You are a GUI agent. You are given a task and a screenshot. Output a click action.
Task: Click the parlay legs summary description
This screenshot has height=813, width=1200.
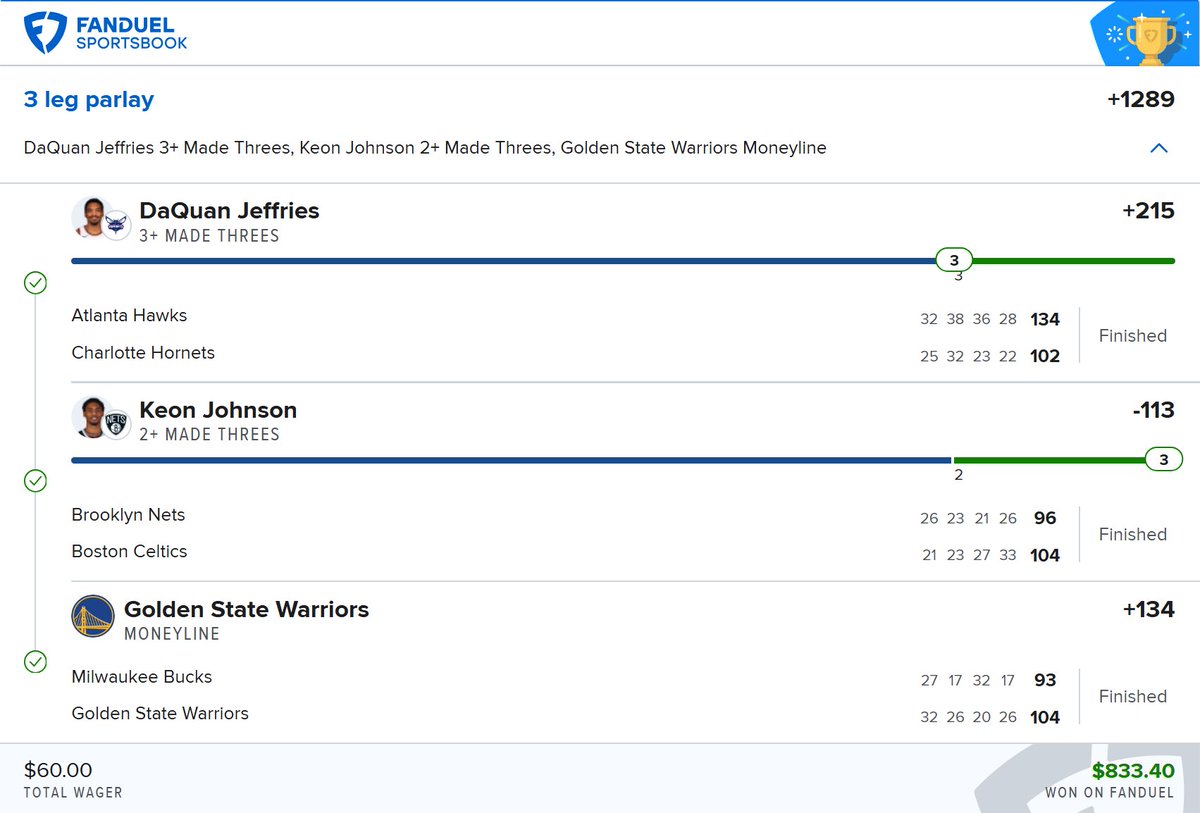coord(425,148)
